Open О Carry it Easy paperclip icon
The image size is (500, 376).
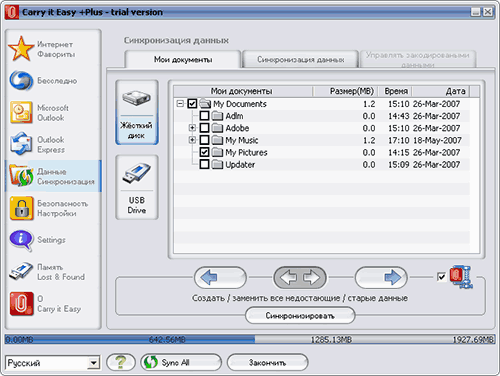pos(21,303)
